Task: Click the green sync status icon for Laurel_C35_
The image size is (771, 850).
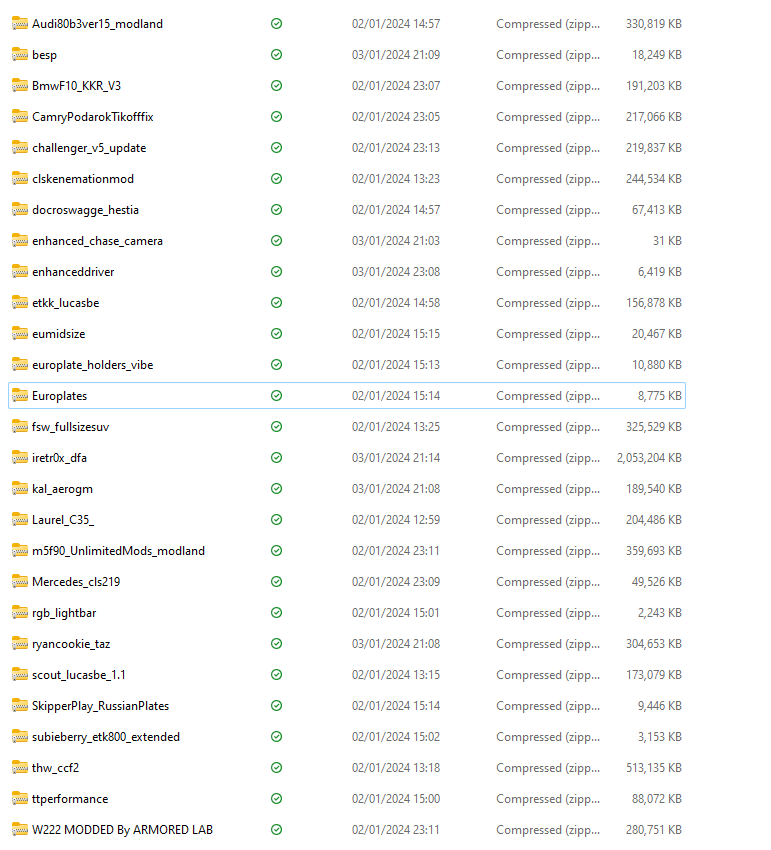Action: point(277,519)
